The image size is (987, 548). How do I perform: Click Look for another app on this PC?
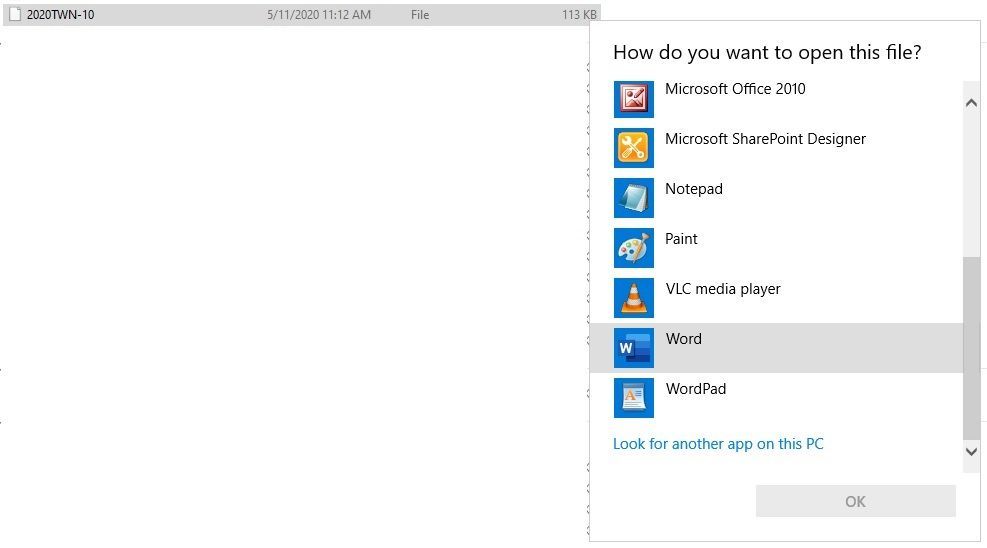[718, 444]
